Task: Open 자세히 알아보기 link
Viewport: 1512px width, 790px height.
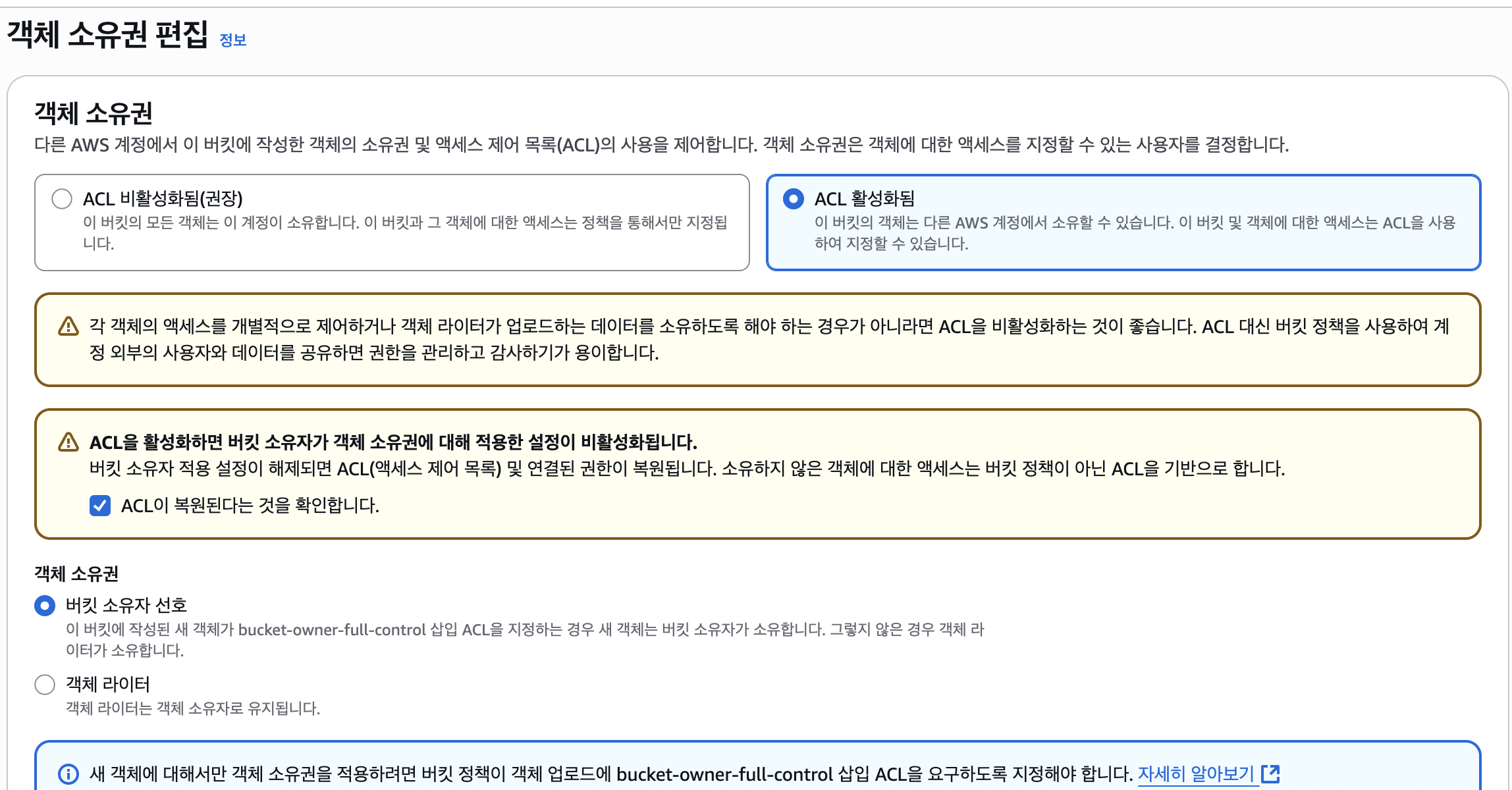Action: (x=1195, y=774)
